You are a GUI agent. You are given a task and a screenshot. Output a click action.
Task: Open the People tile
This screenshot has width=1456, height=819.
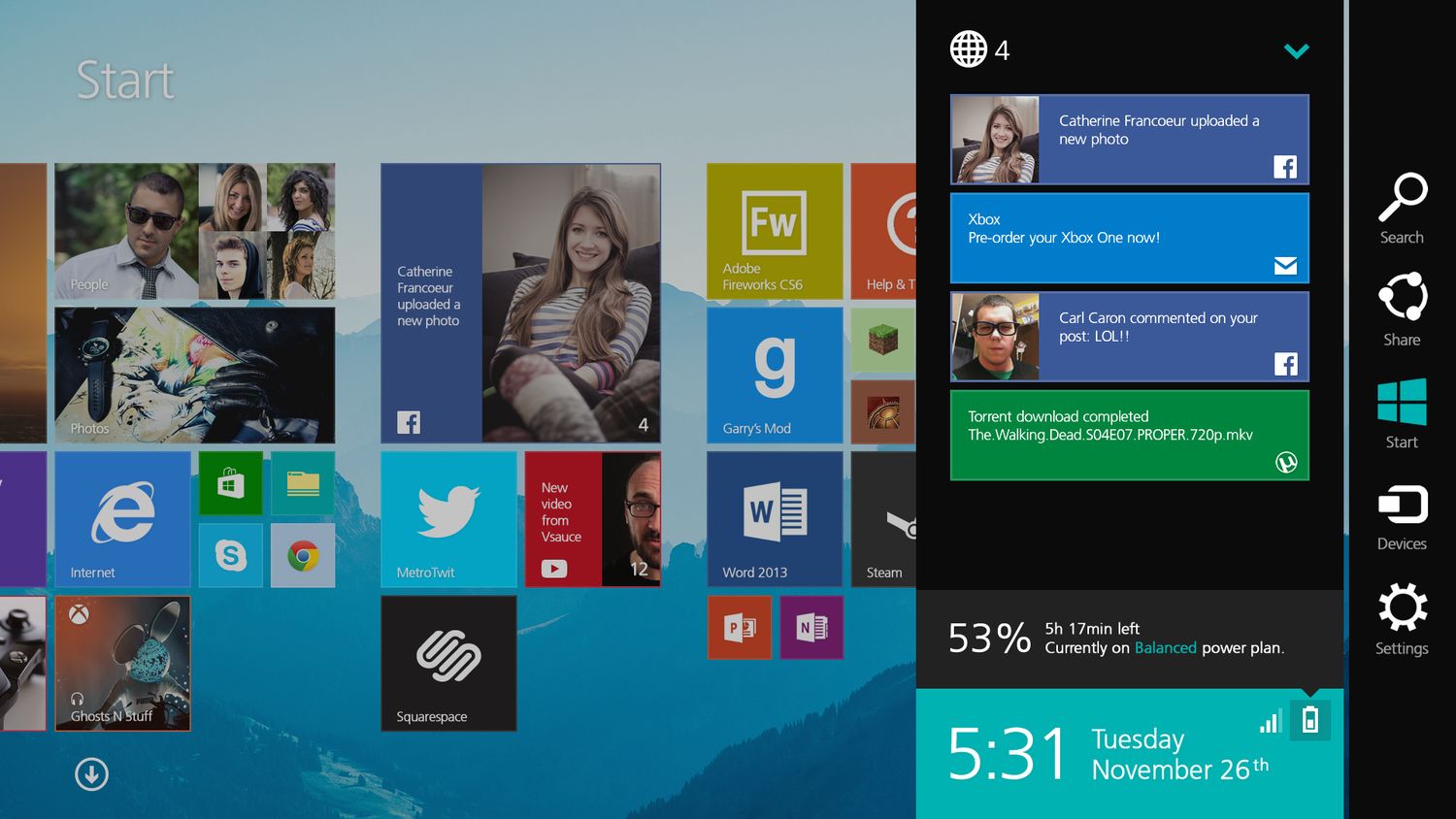[x=194, y=231]
